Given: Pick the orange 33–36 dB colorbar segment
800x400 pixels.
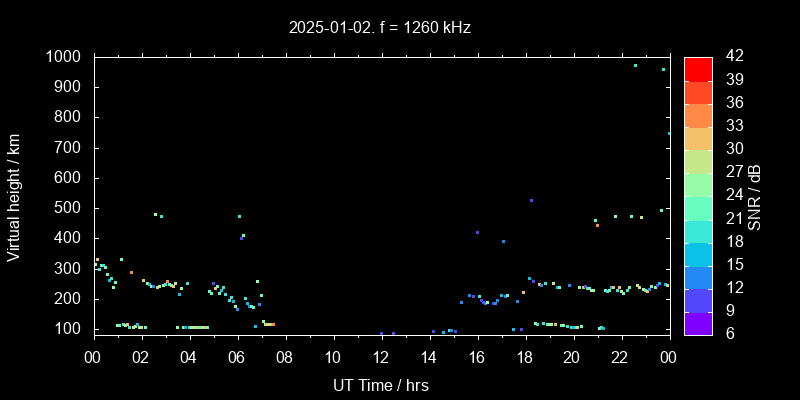Looking at the screenshot, I should (x=698, y=114).
